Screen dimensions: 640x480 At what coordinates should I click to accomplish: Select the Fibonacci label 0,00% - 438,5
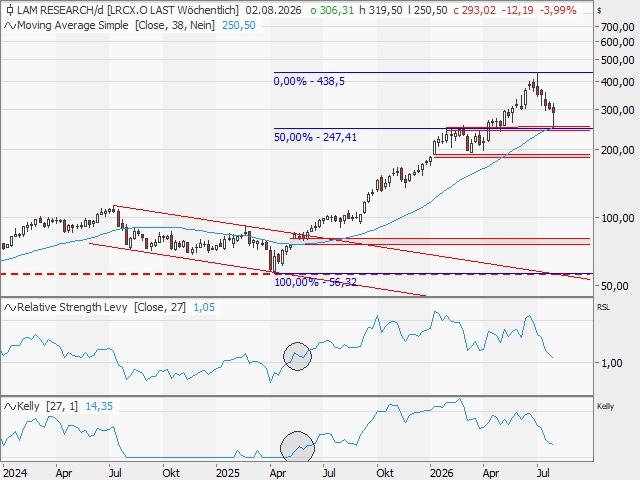click(x=309, y=81)
